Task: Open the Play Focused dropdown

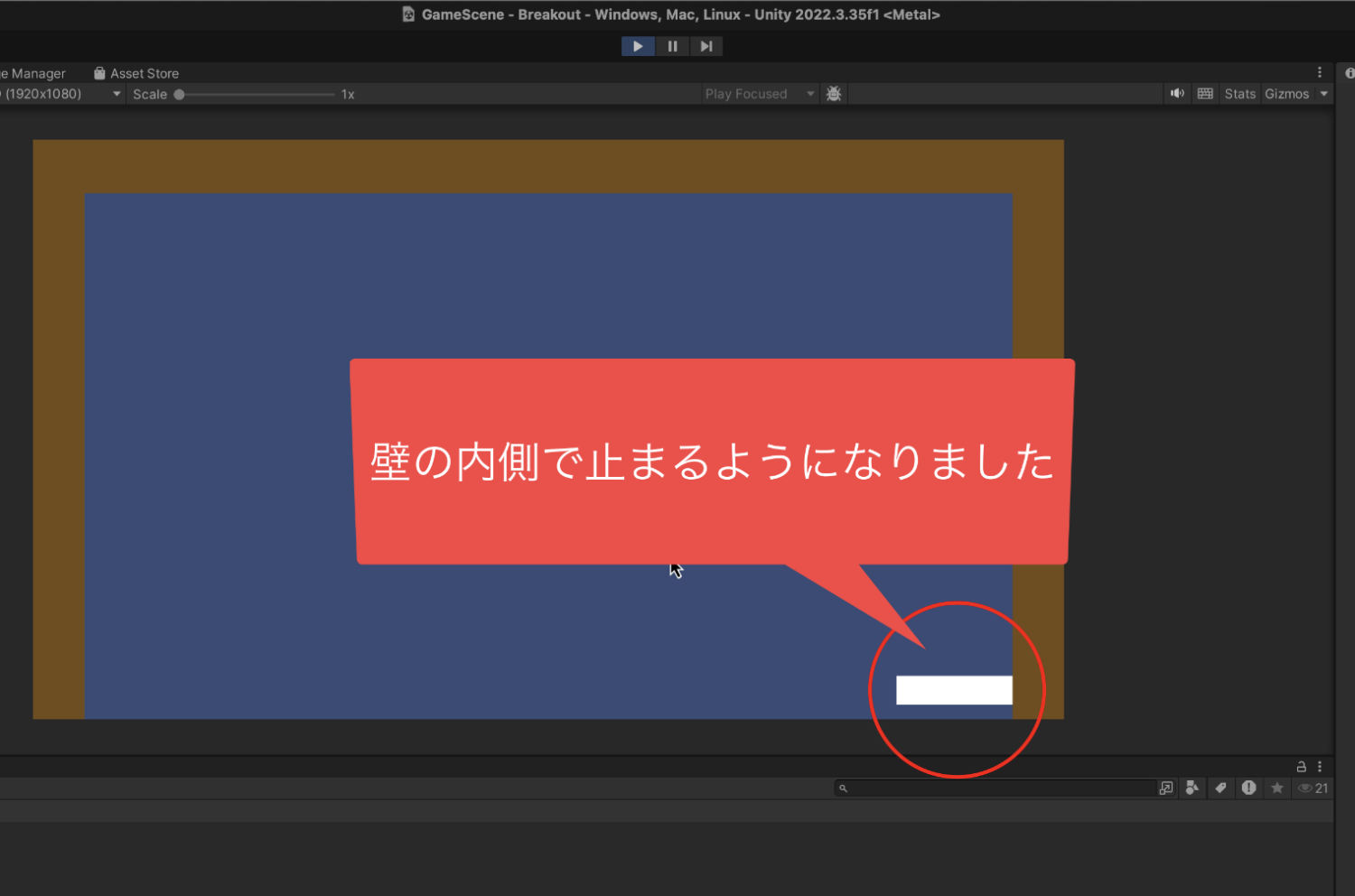Action: tap(760, 94)
